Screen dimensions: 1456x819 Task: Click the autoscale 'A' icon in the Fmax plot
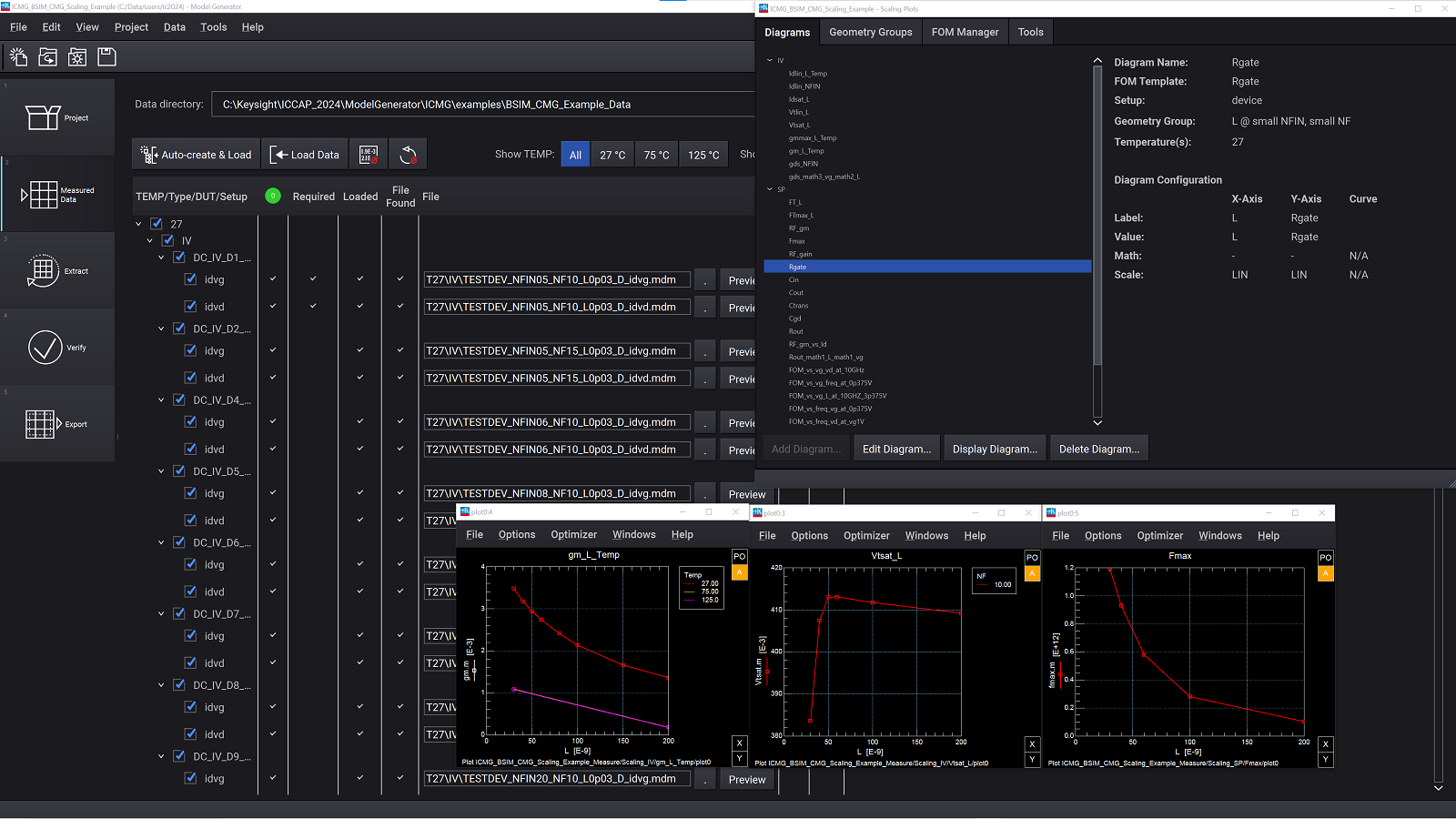point(1326,572)
